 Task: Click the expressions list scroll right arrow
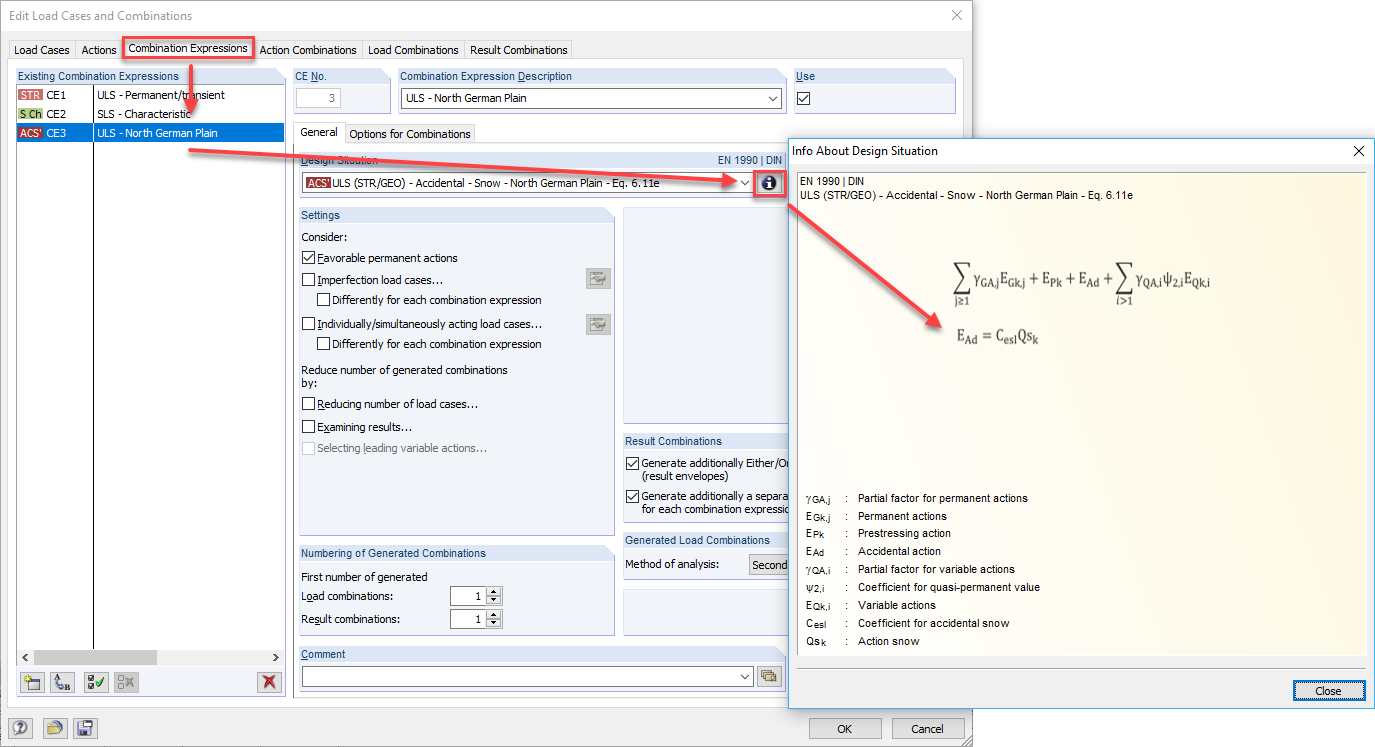(x=276, y=657)
